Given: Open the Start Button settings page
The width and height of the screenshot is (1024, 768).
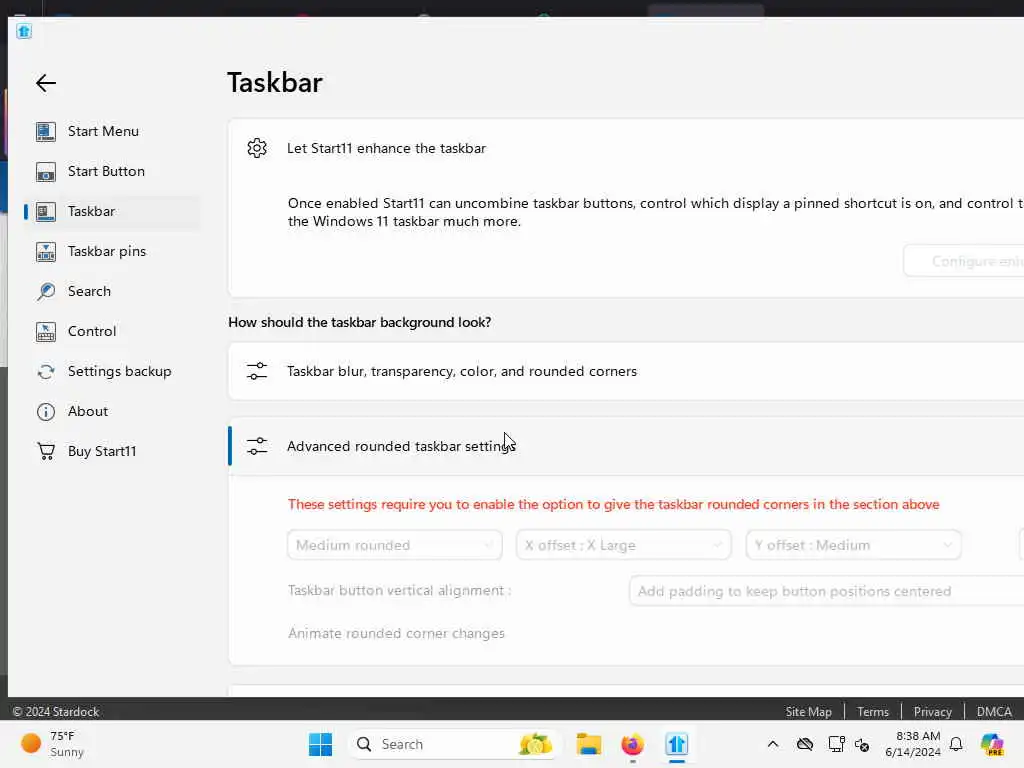Looking at the screenshot, I should pos(106,171).
